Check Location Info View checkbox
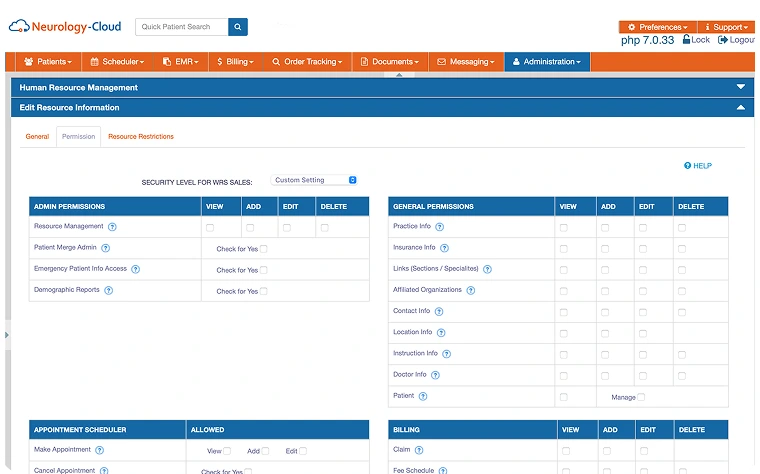The height and width of the screenshot is (474, 760). [x=564, y=333]
